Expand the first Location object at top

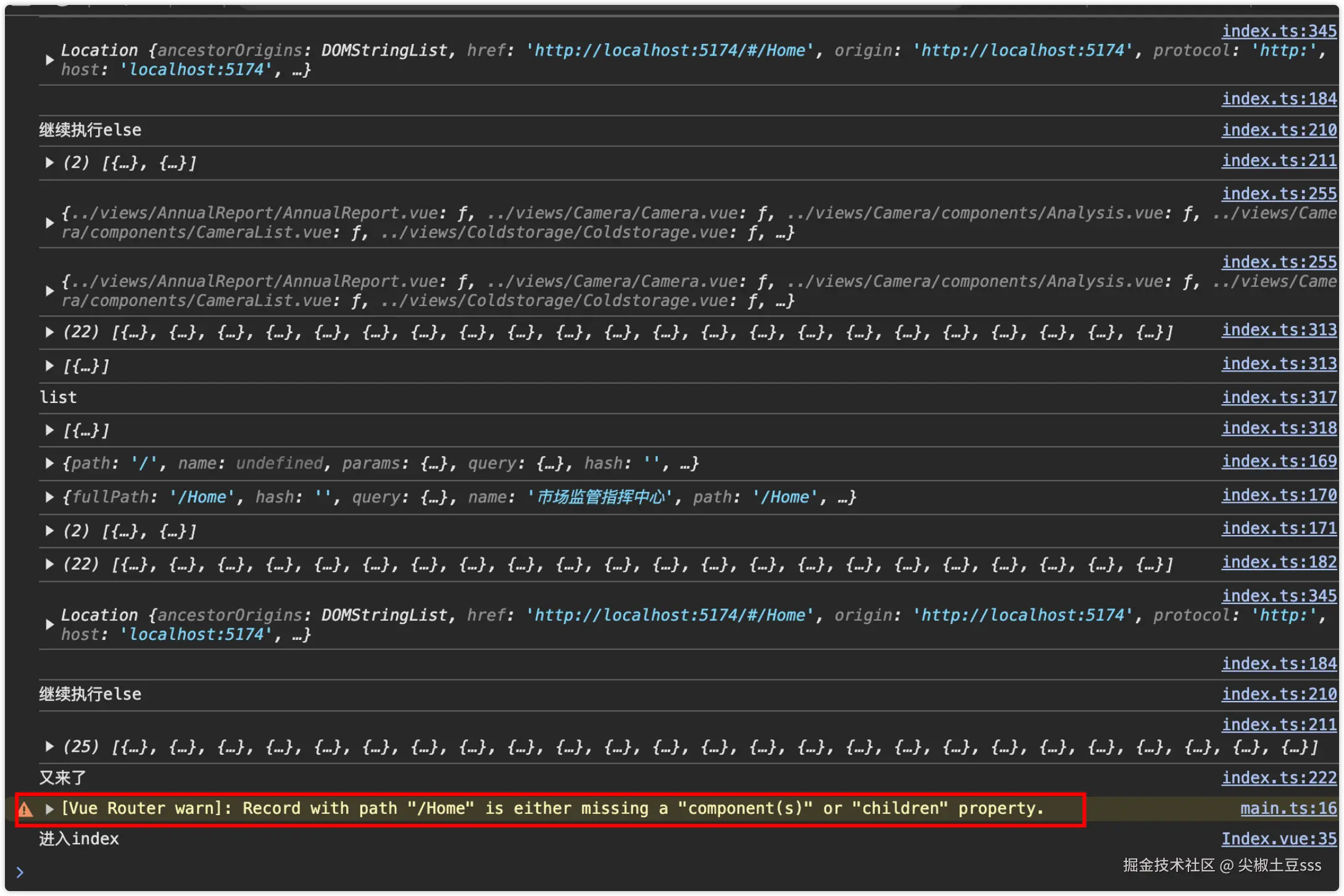pos(49,60)
